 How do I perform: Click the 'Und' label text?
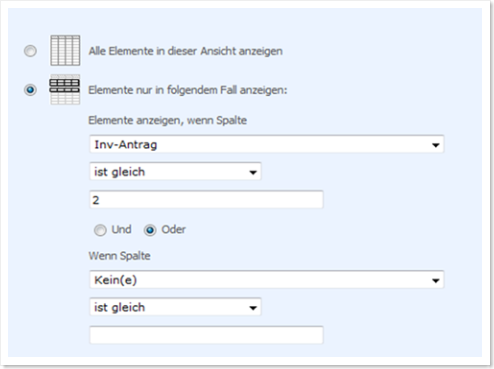[121, 229]
